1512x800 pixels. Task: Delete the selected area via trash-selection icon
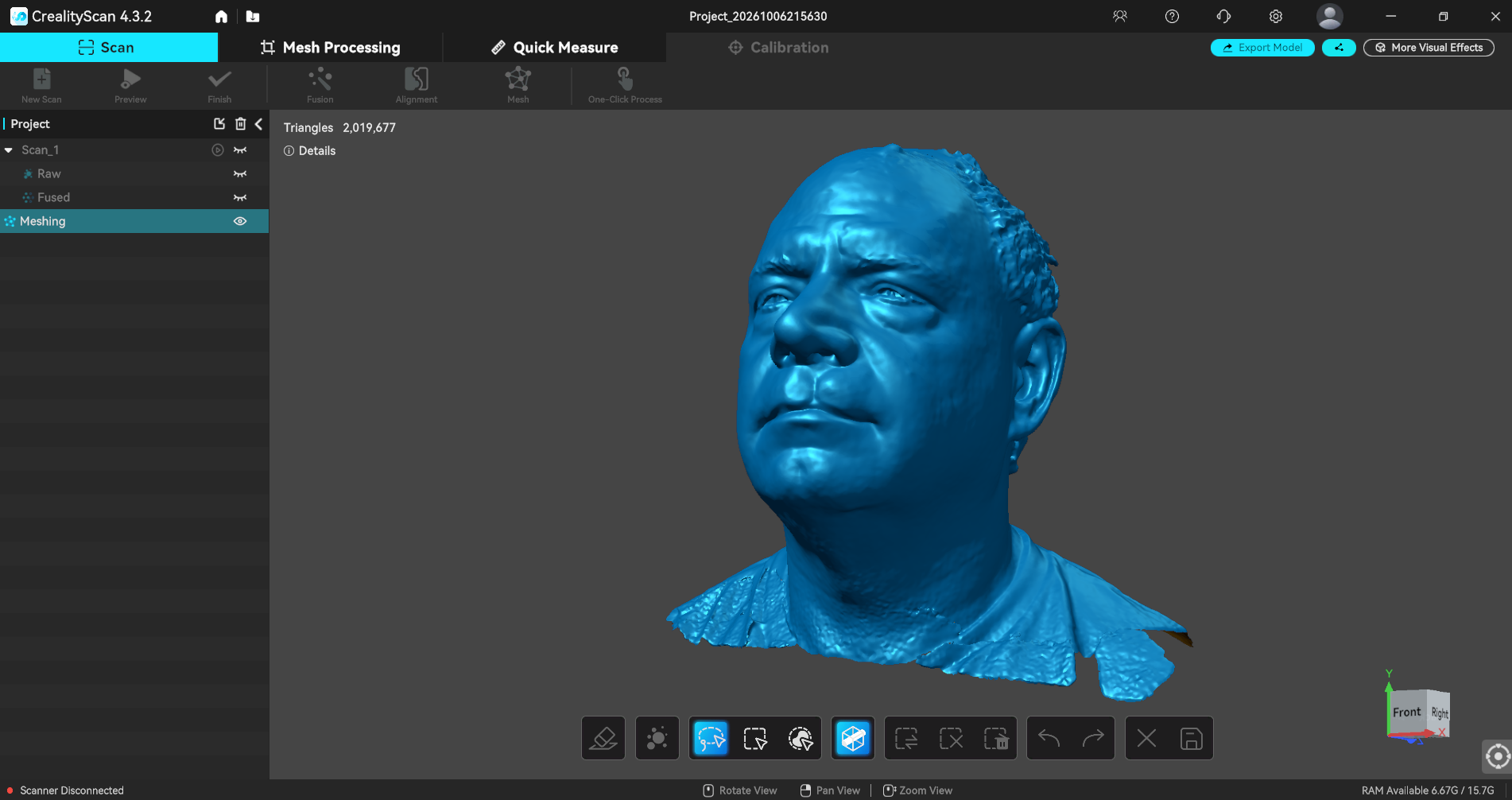(995, 739)
